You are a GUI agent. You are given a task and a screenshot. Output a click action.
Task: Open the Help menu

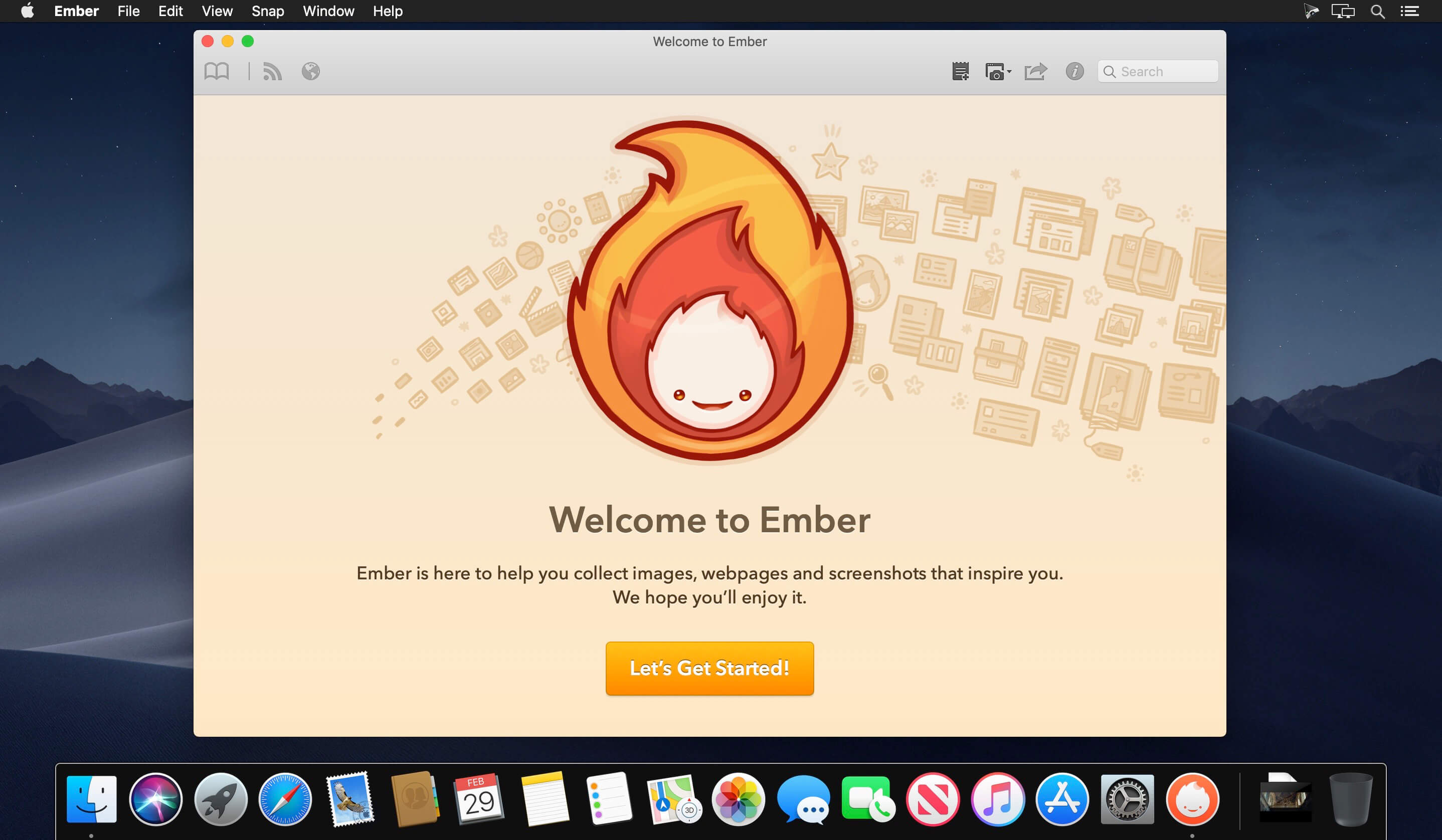click(x=388, y=11)
